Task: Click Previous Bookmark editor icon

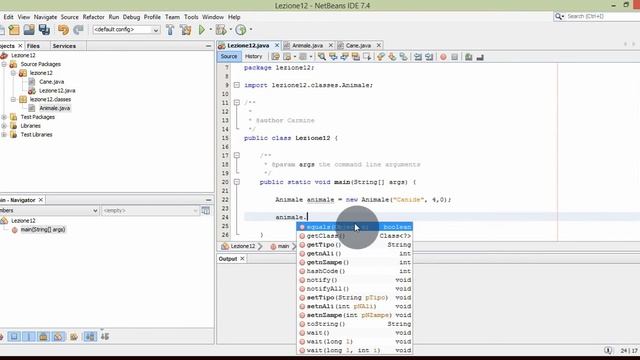Action: pyautogui.click(x=381, y=57)
